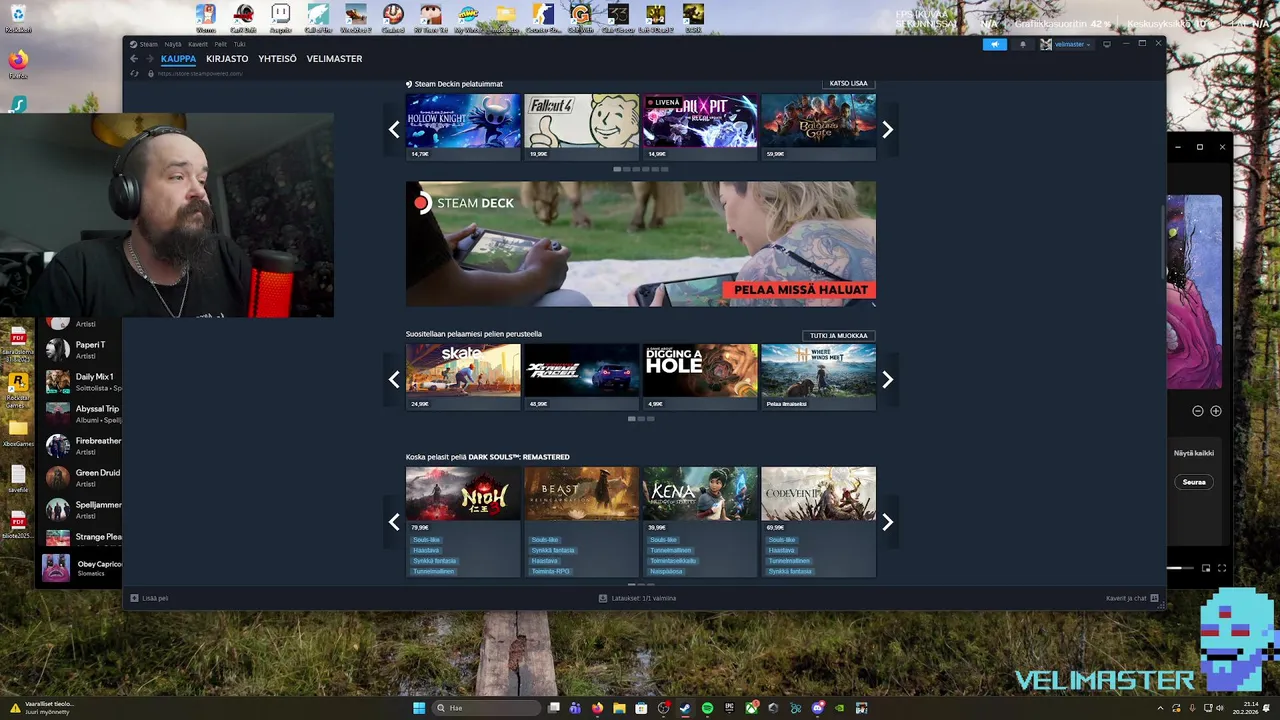Show next Dark Souls similar games
The height and width of the screenshot is (720, 1280).
887,522
